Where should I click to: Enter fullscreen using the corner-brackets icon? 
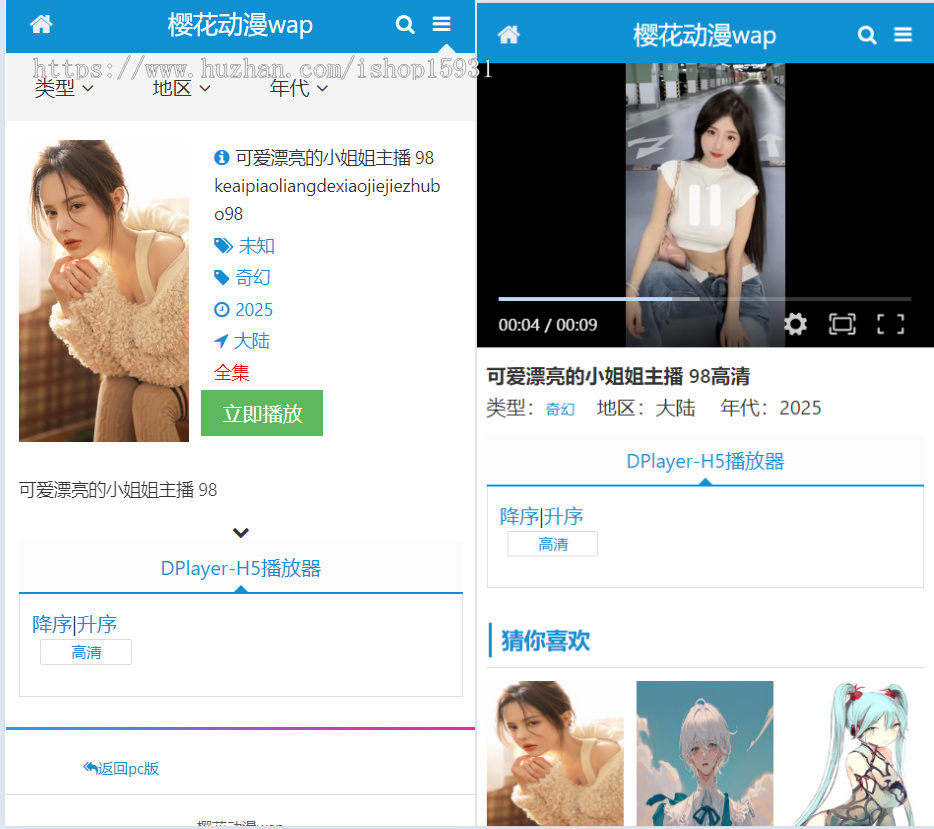[x=891, y=325]
